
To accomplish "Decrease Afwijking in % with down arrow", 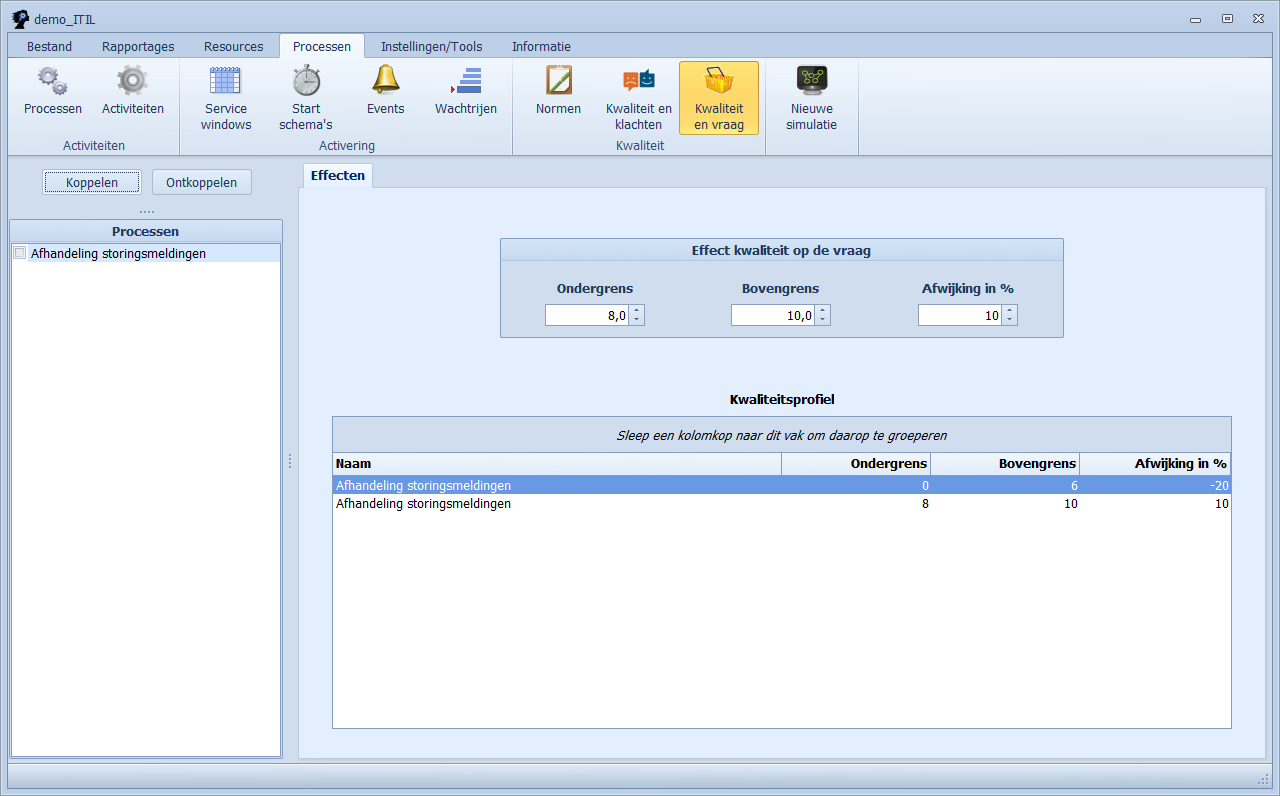I will (x=1010, y=320).
